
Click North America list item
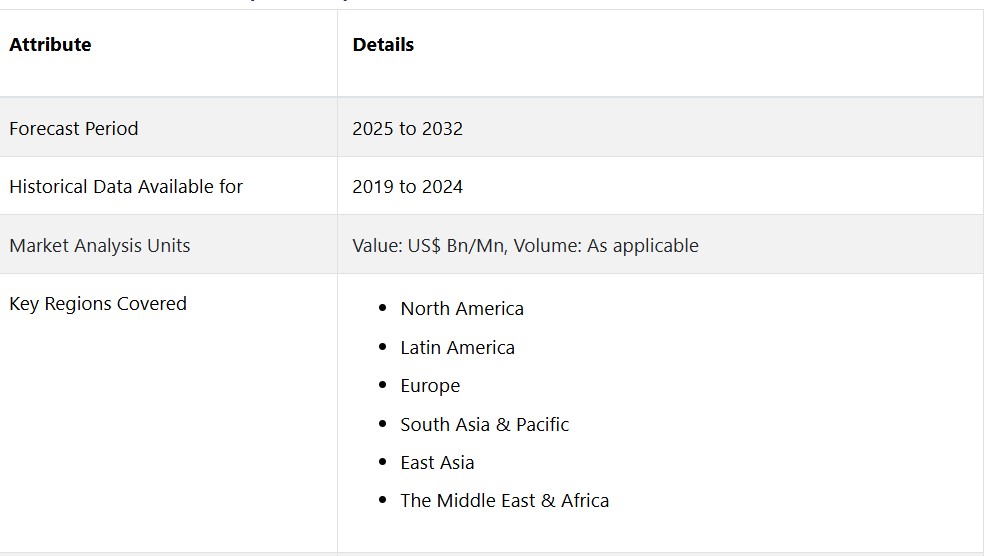click(462, 309)
